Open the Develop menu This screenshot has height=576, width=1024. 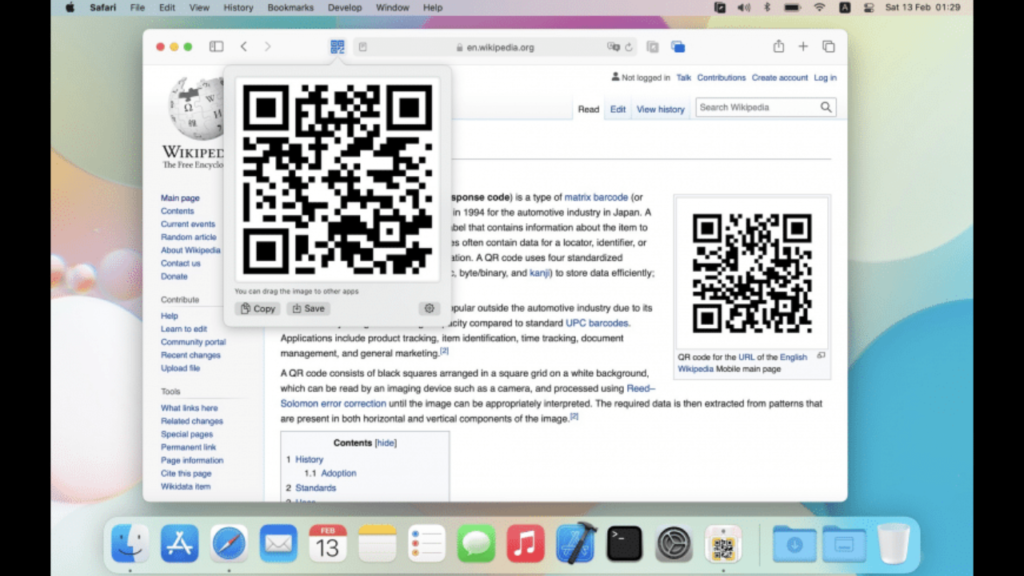click(x=345, y=7)
